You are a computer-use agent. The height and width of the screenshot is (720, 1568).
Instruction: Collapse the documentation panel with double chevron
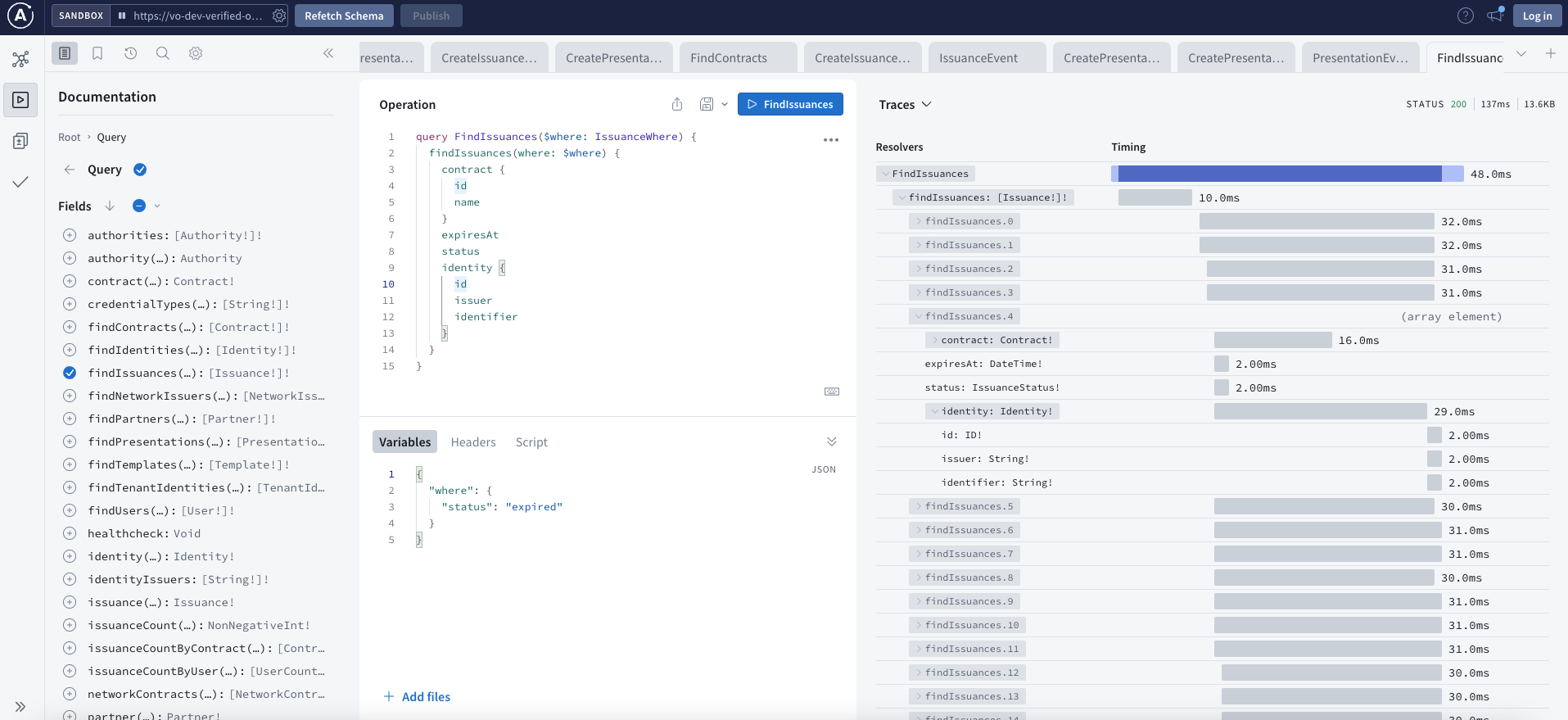click(328, 53)
